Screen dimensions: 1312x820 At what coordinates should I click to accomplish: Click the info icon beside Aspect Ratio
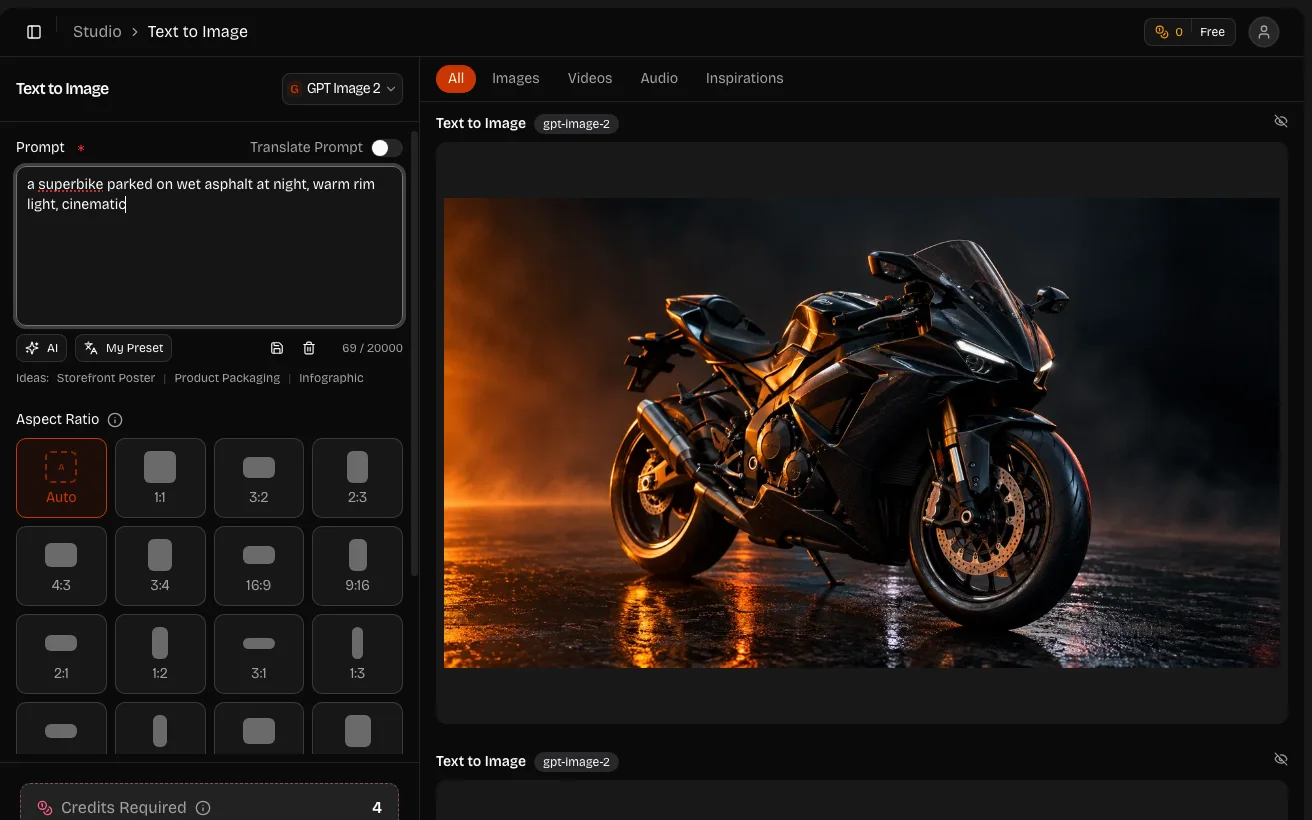click(115, 420)
